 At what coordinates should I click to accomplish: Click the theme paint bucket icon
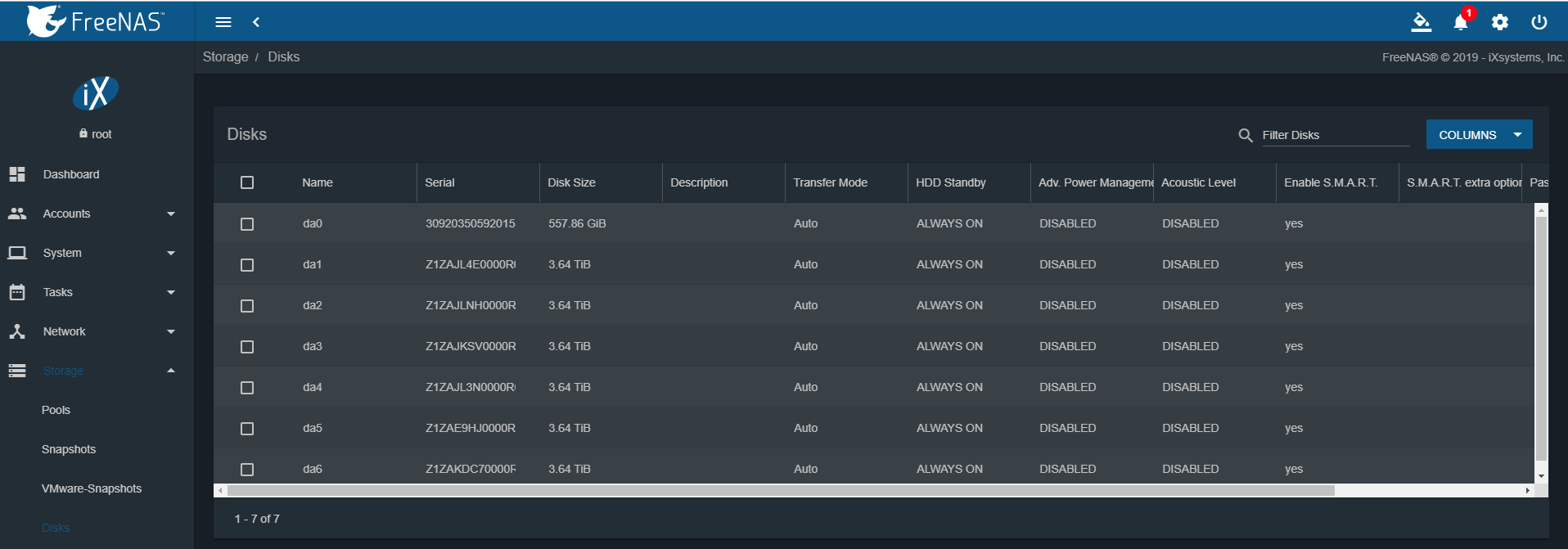tap(1422, 22)
